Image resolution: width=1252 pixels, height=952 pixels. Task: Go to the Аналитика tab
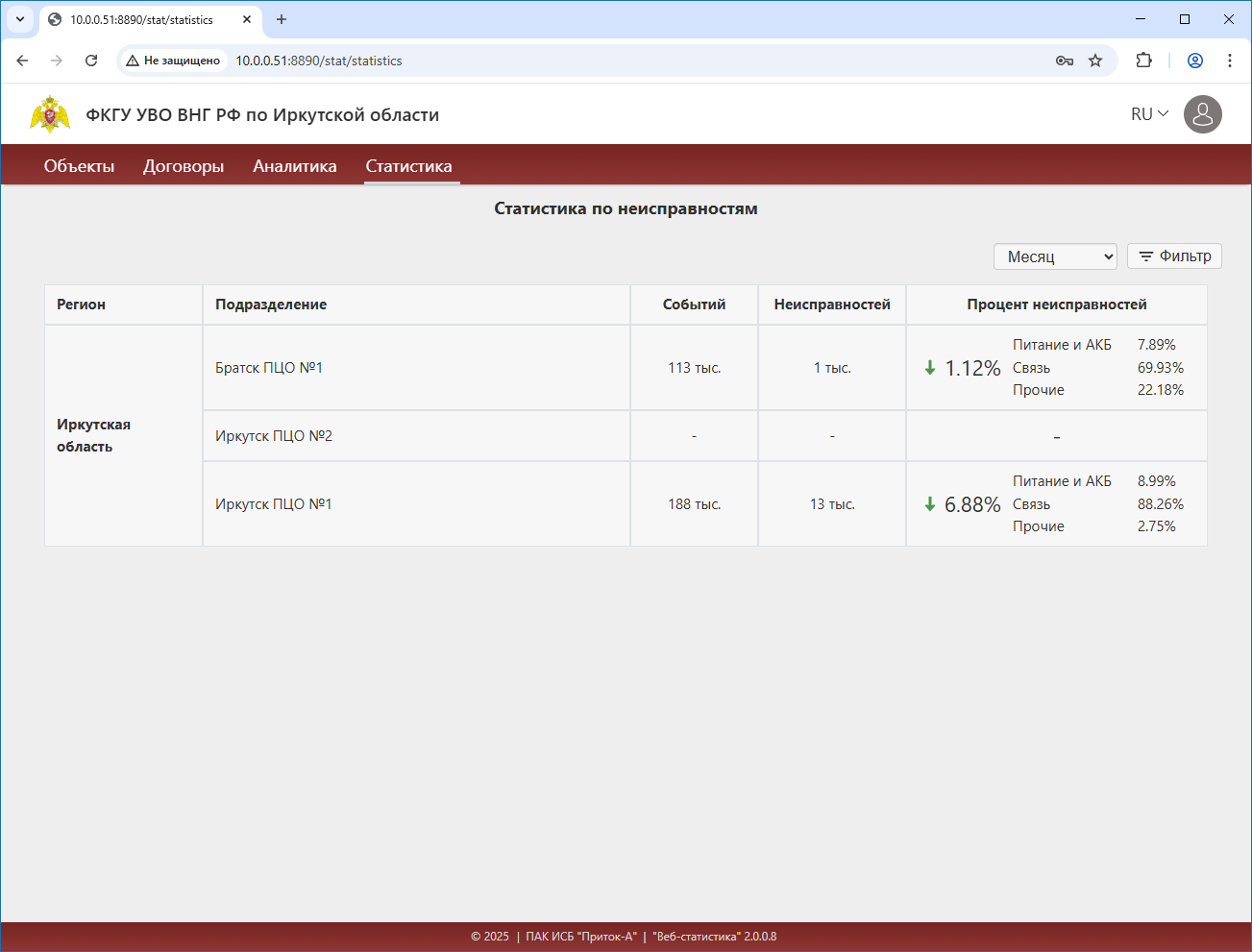[295, 166]
